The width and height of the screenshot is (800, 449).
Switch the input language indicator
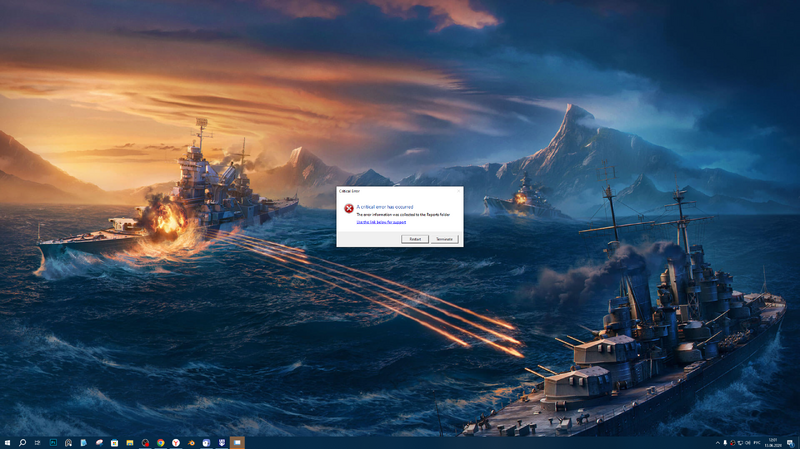pos(757,442)
